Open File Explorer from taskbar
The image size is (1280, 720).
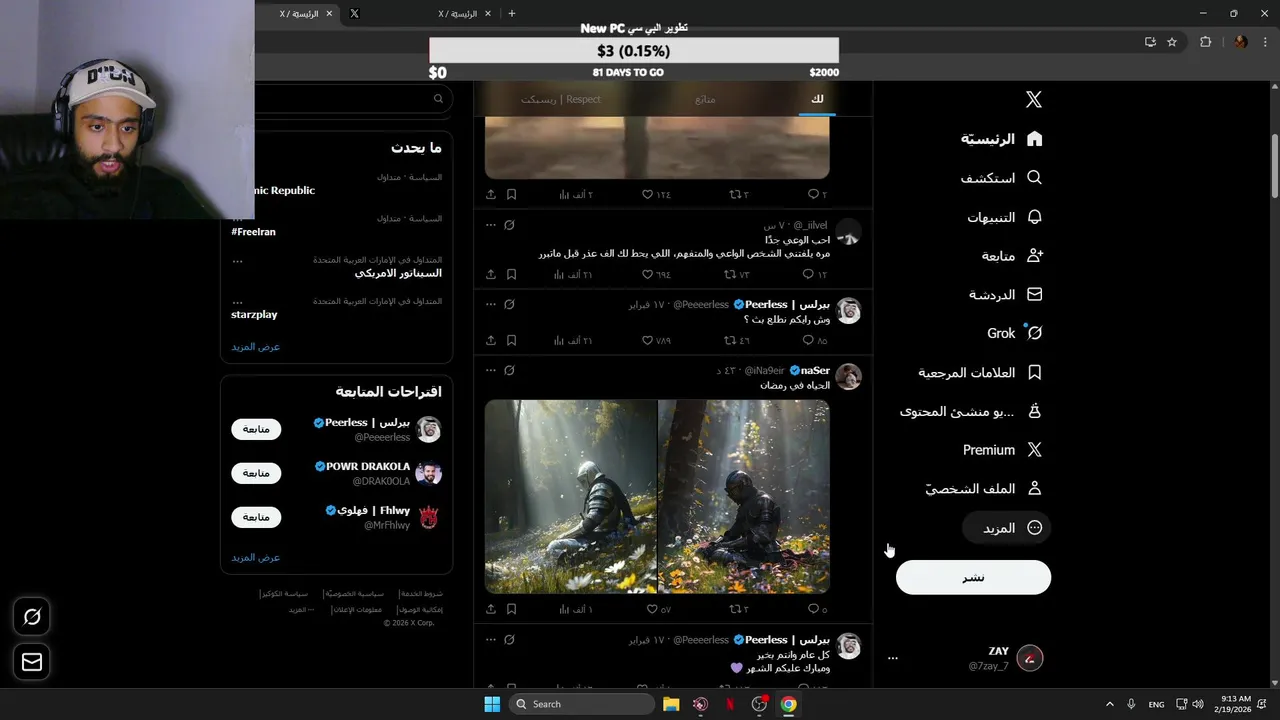671,704
